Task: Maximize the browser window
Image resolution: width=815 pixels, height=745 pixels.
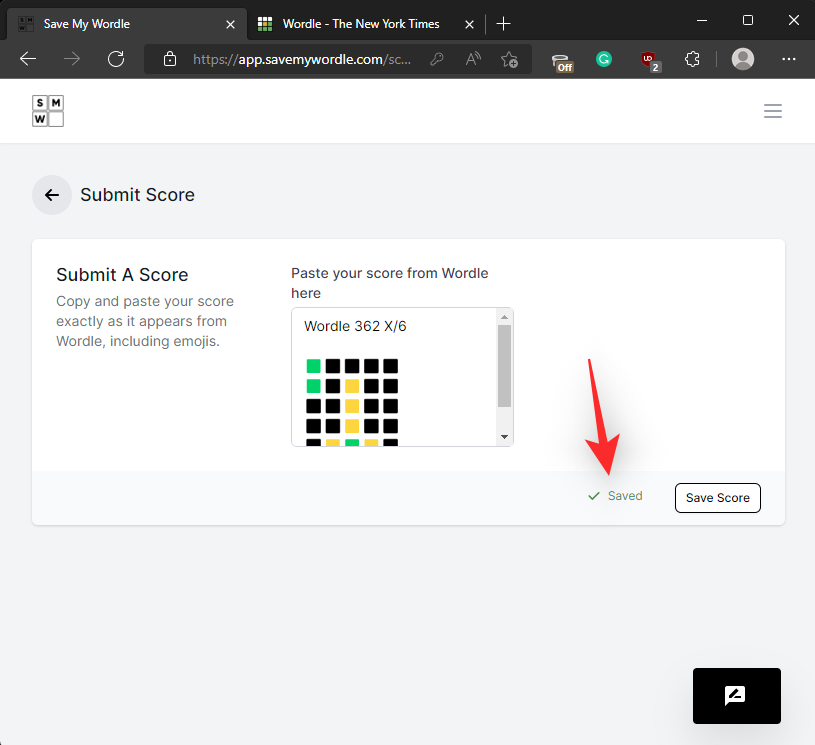Action: (748, 20)
